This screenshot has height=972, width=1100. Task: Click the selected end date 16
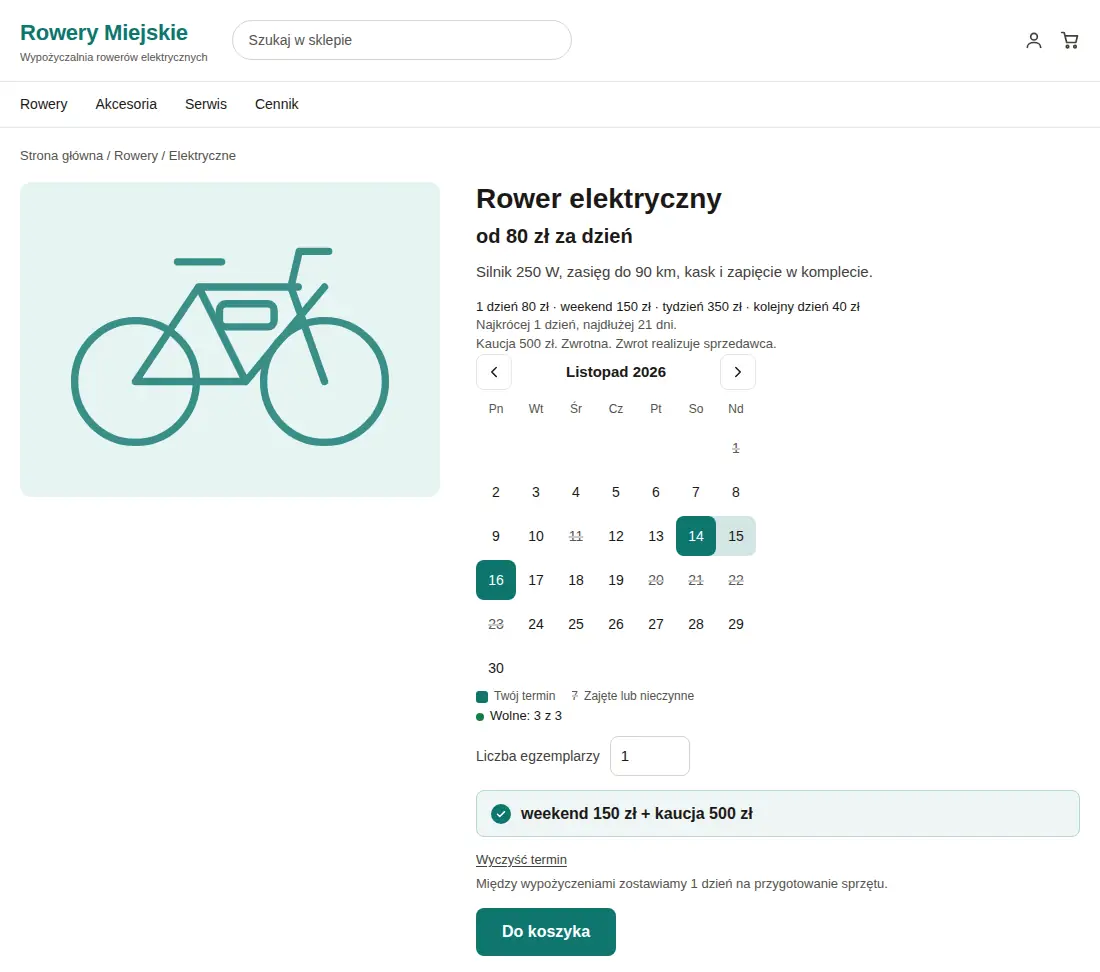click(495, 580)
